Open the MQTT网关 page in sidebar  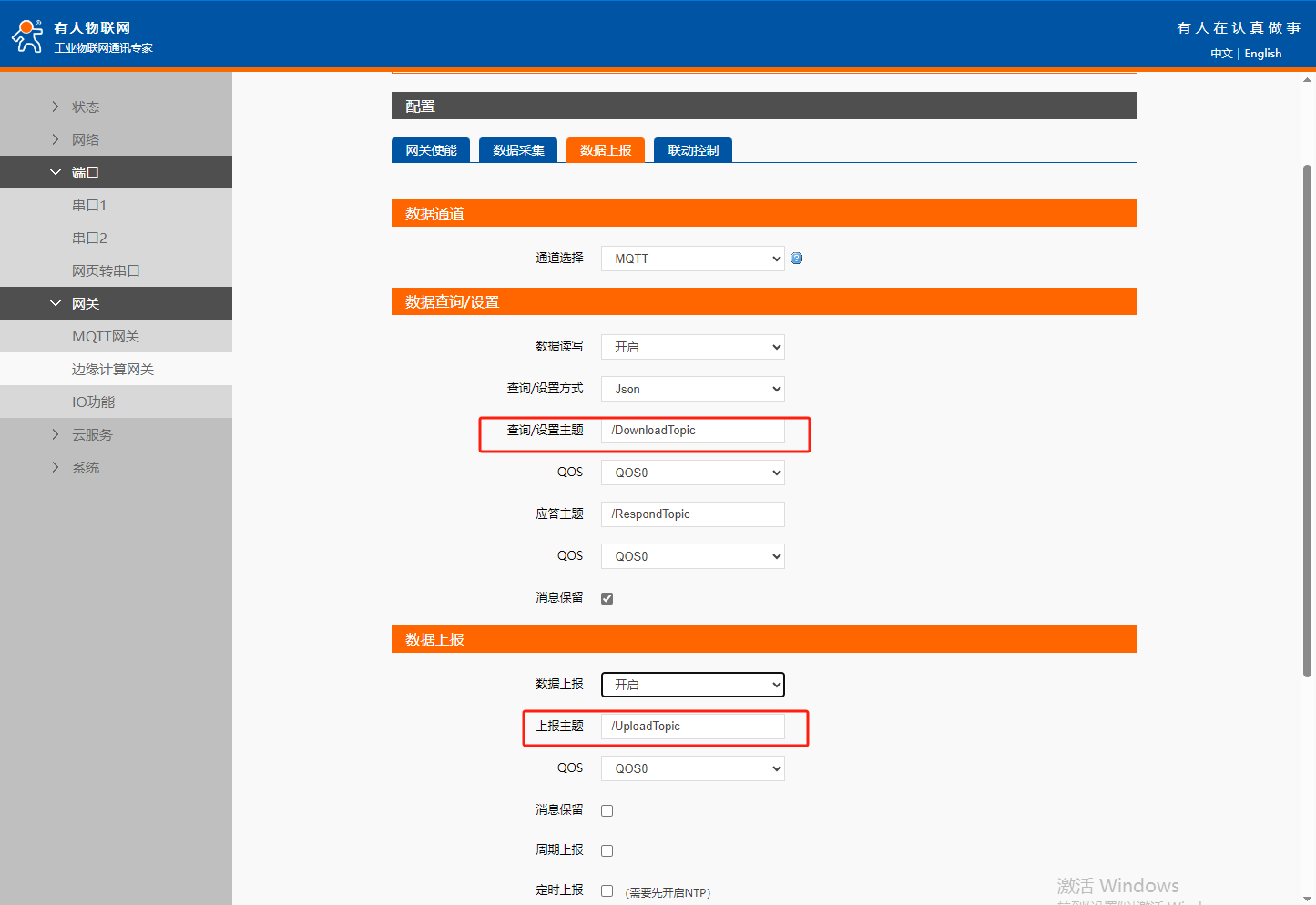point(106,337)
